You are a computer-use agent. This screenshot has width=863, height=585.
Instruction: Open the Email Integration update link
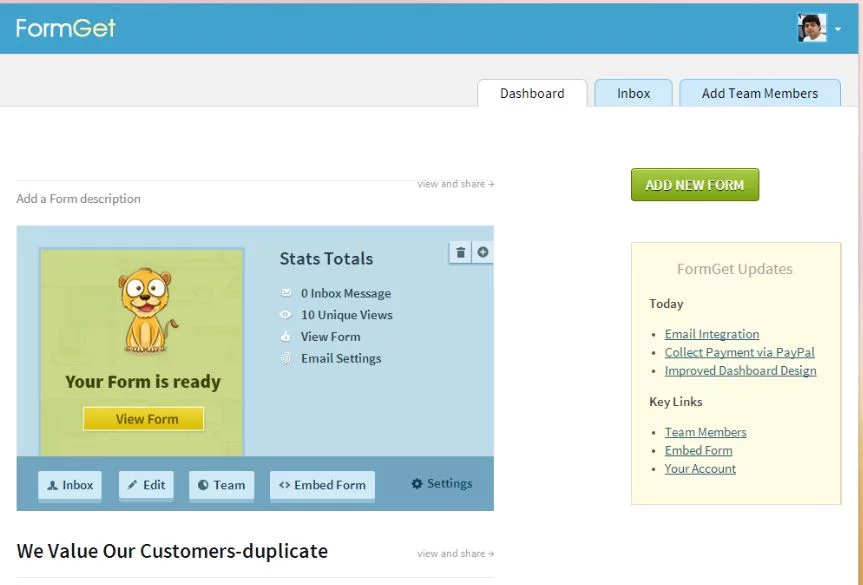pyautogui.click(x=711, y=334)
